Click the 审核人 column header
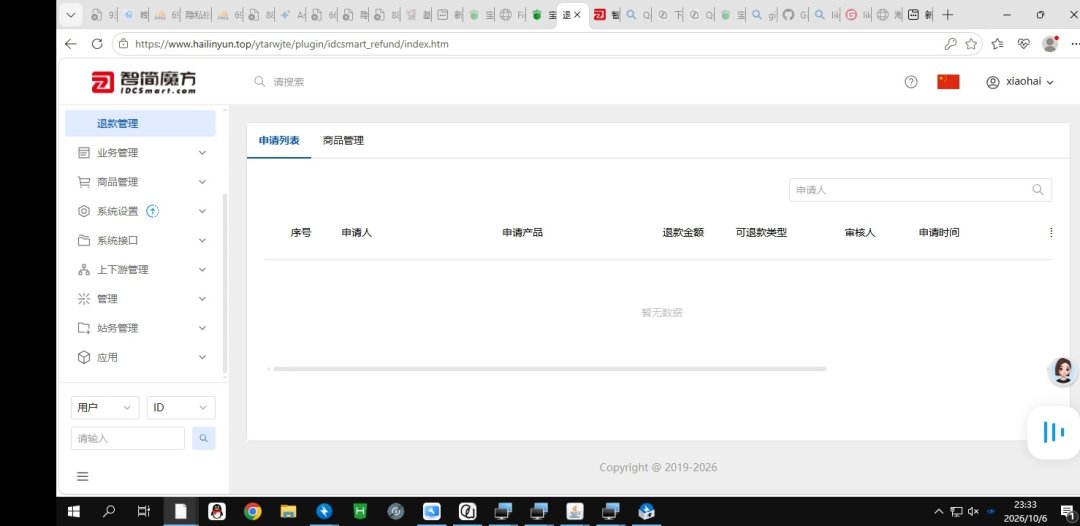 (860, 233)
